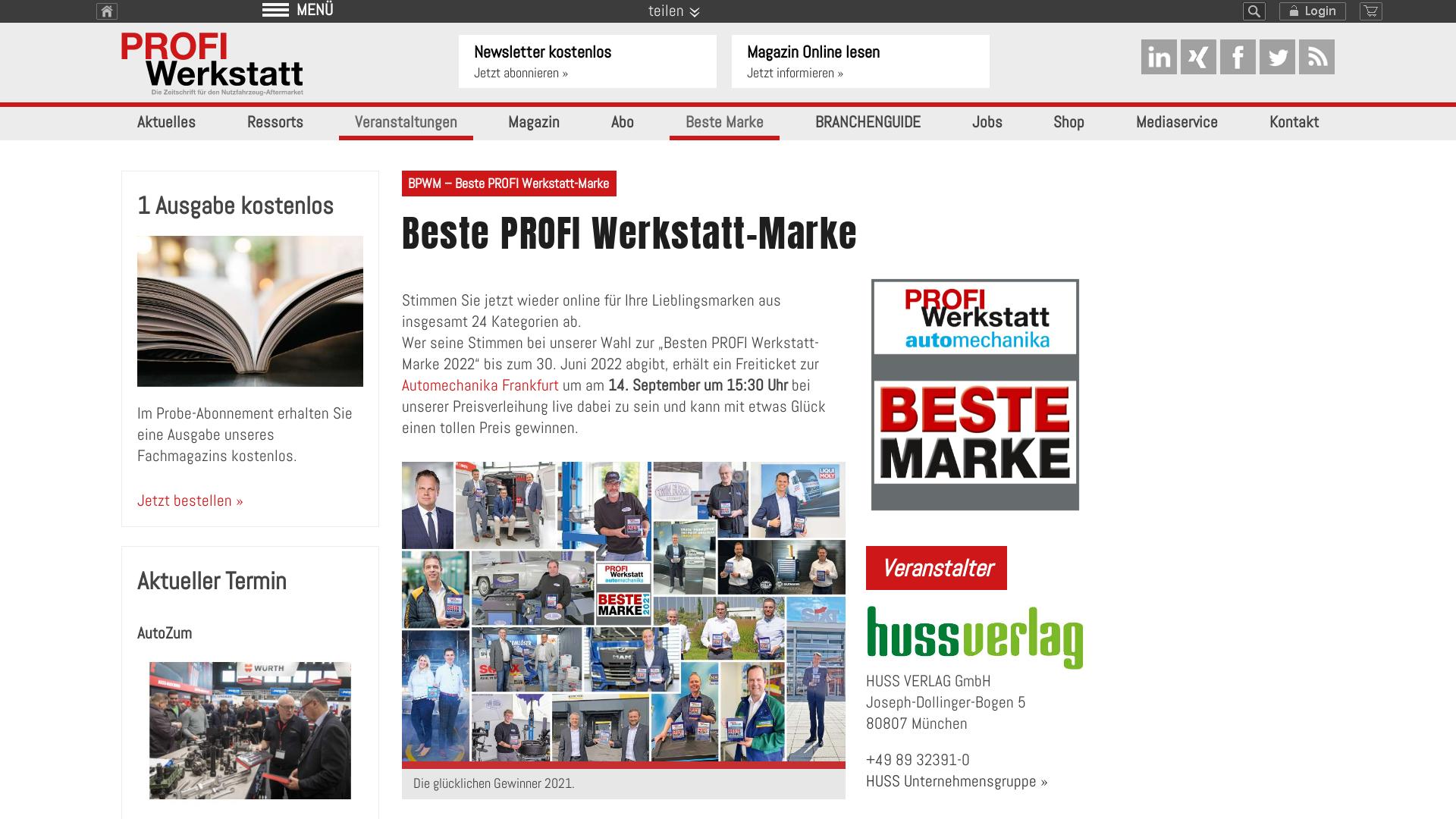Image resolution: width=1456 pixels, height=819 pixels.
Task: Visit the Xing profile icon
Action: [x=1198, y=57]
